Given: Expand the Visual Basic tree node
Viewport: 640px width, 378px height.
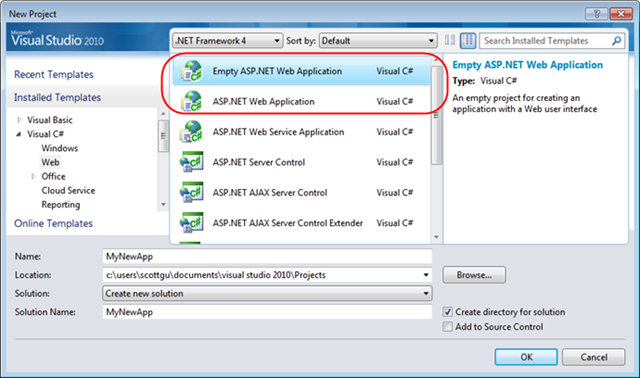Looking at the screenshot, I should point(19,120).
